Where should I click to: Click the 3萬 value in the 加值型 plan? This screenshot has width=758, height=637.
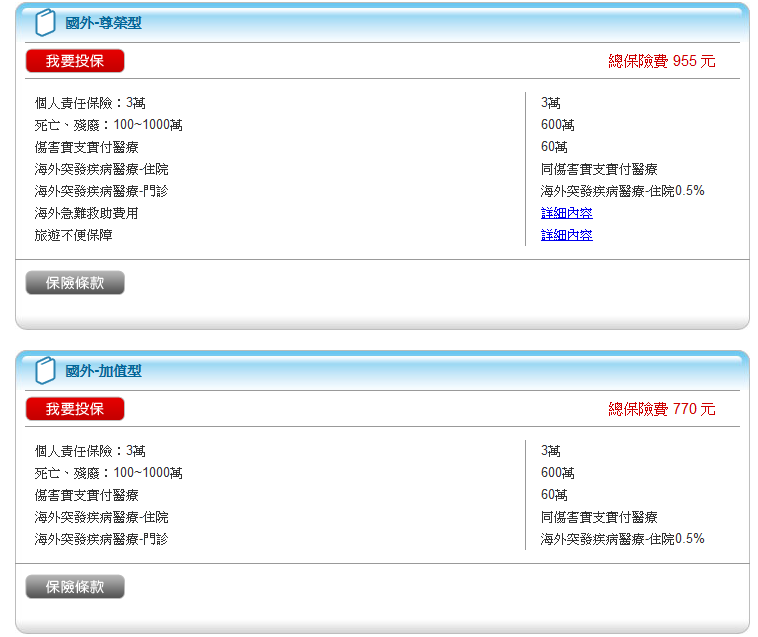pyautogui.click(x=551, y=451)
